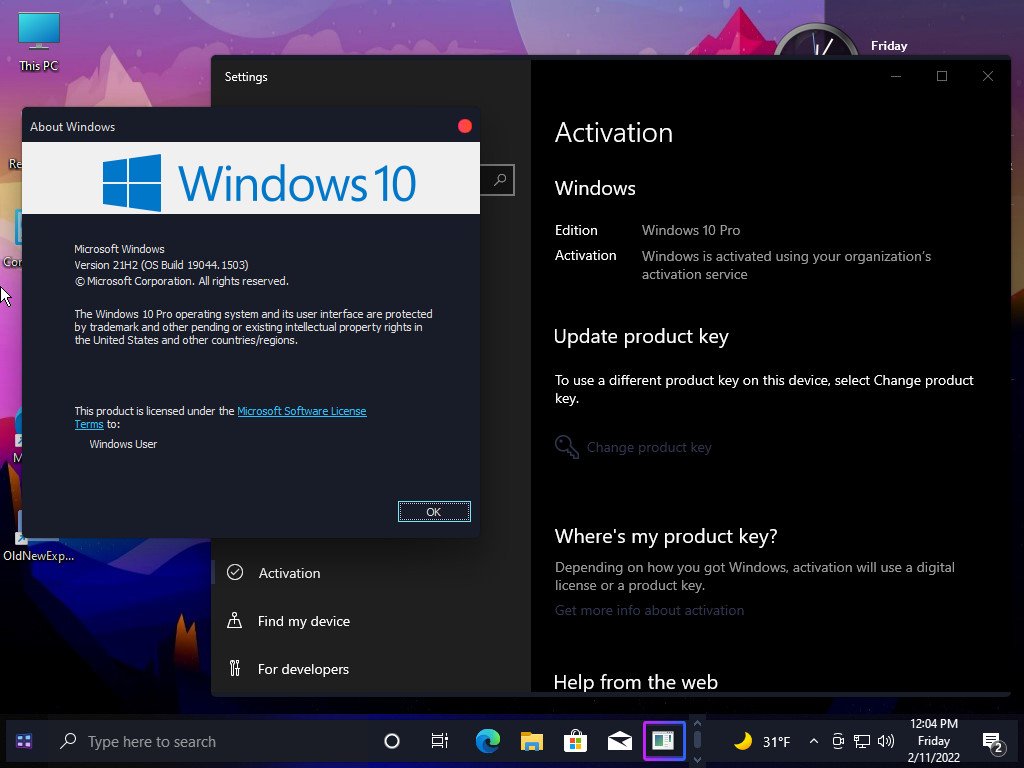Click the taskbar toolbar down arrow
This screenshot has height=768, width=1024.
coord(697,760)
